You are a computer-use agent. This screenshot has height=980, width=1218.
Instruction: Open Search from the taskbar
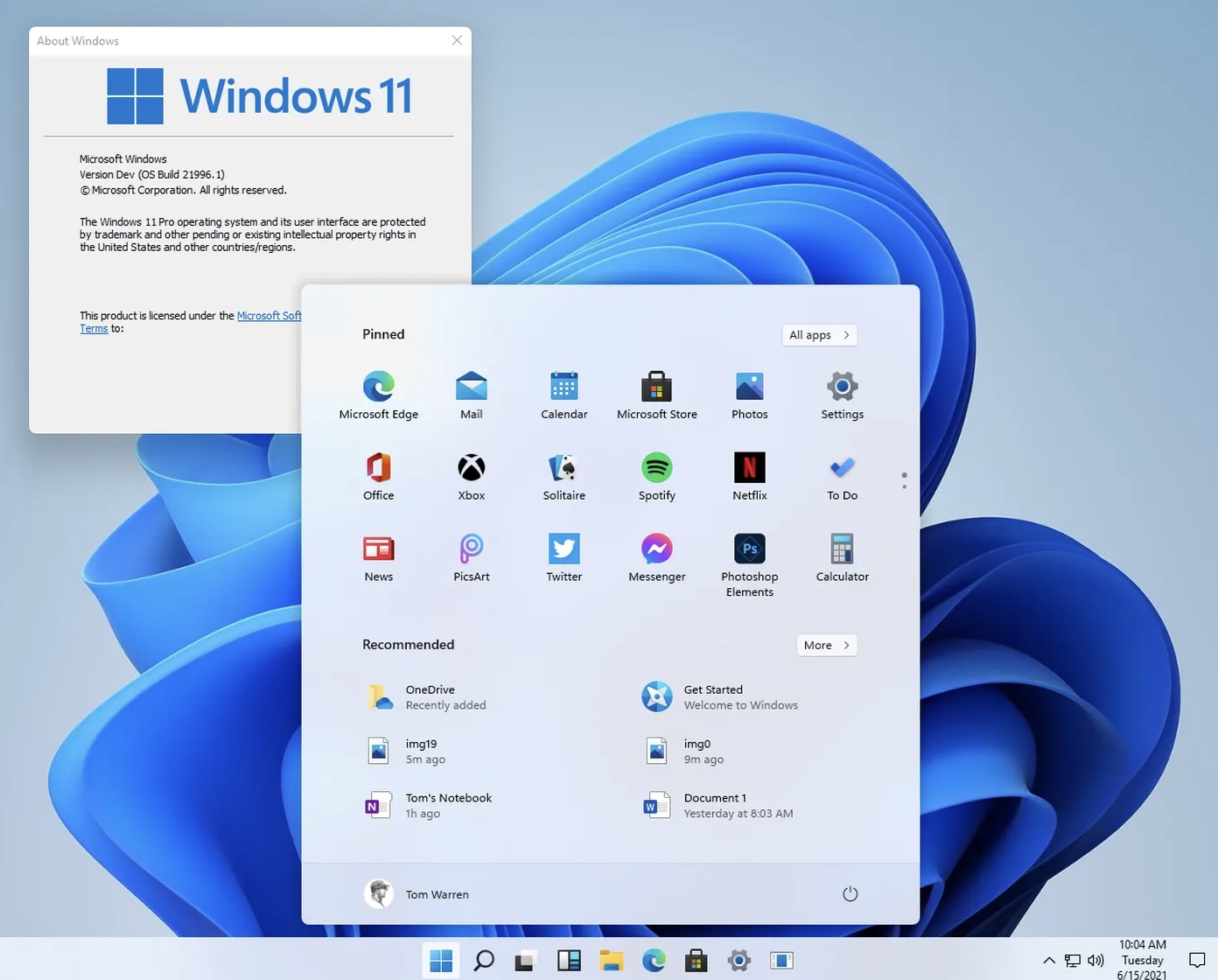(483, 960)
